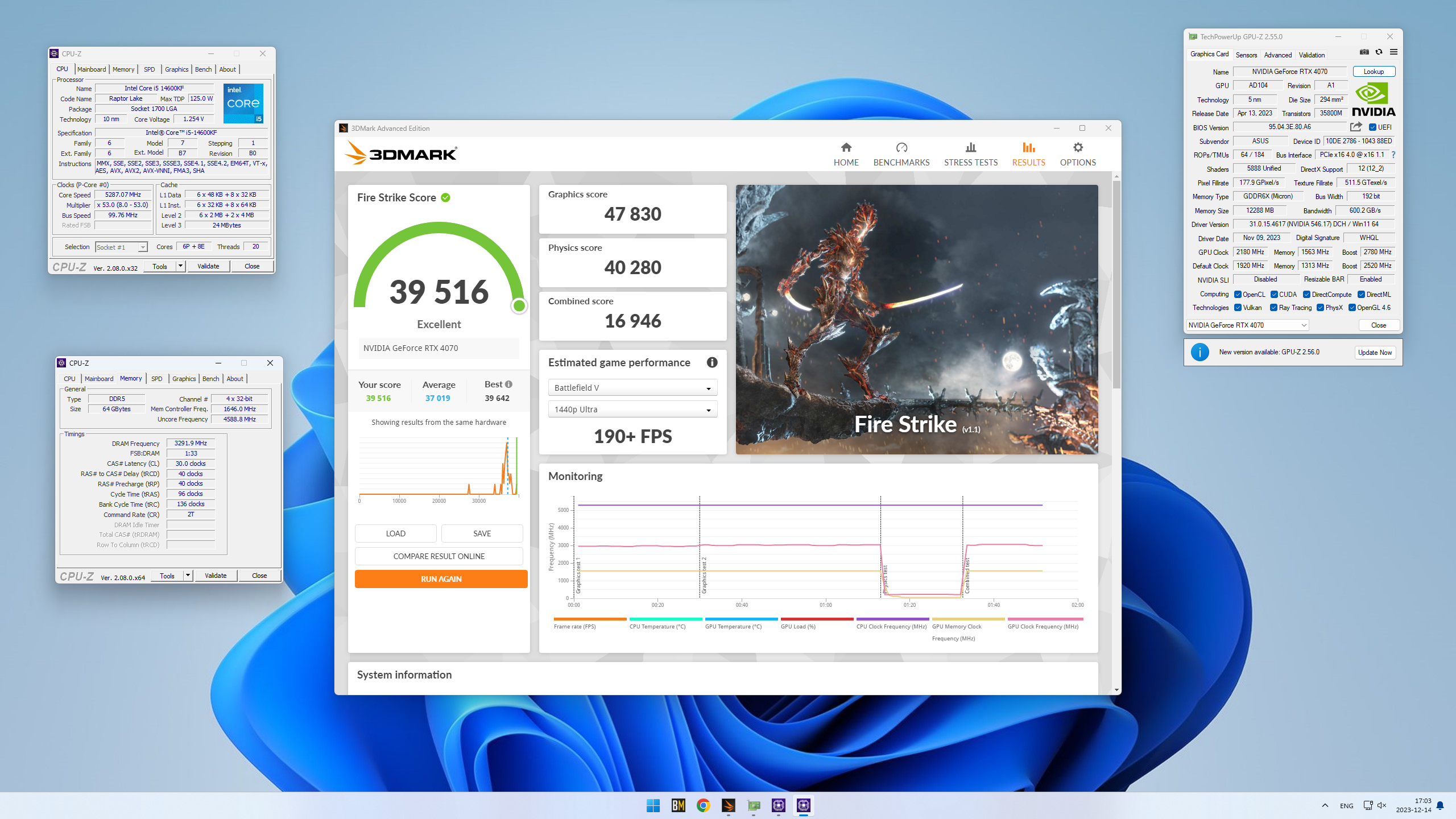
Task: Open Options gear icon in 3DMark
Action: coord(1078,148)
